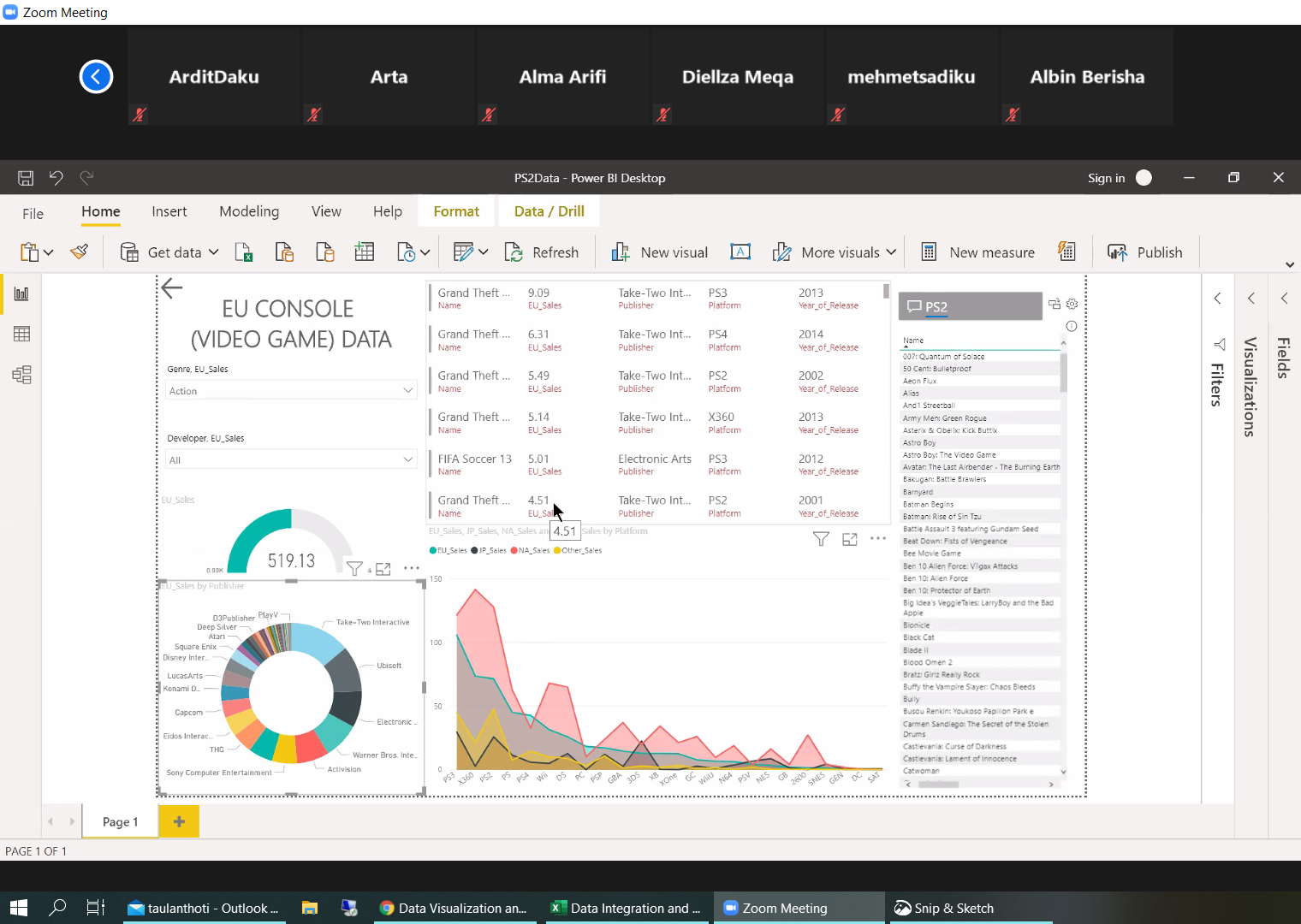Open the Developer slicer dropdown showing All
Image resolution: width=1301 pixels, height=924 pixels.
tap(407, 460)
